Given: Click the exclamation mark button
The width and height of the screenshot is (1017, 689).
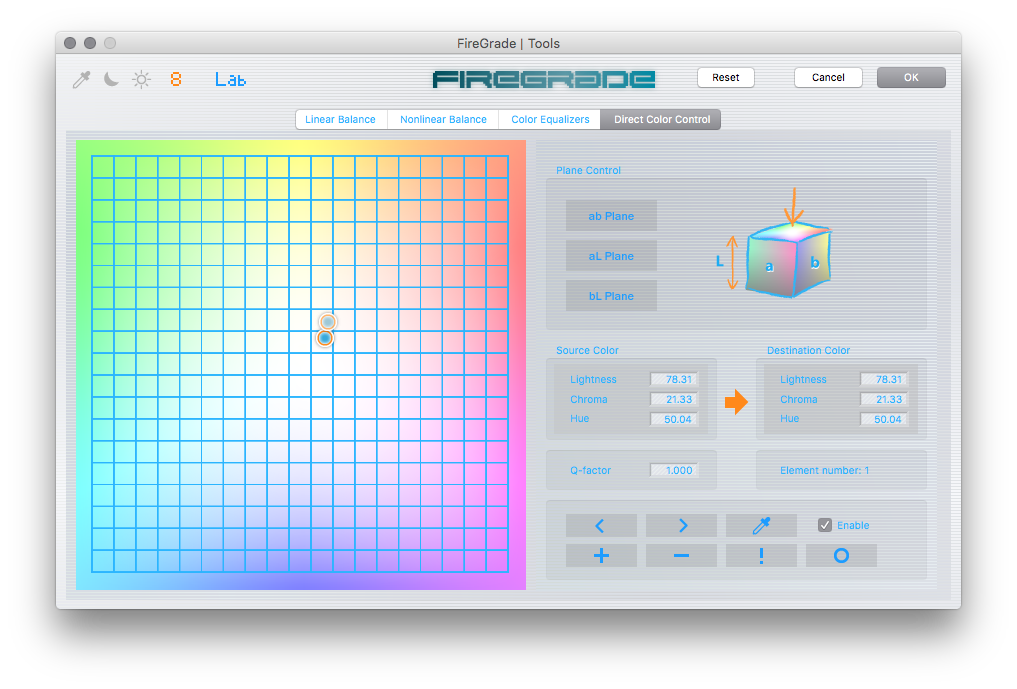Looking at the screenshot, I should click(761, 555).
